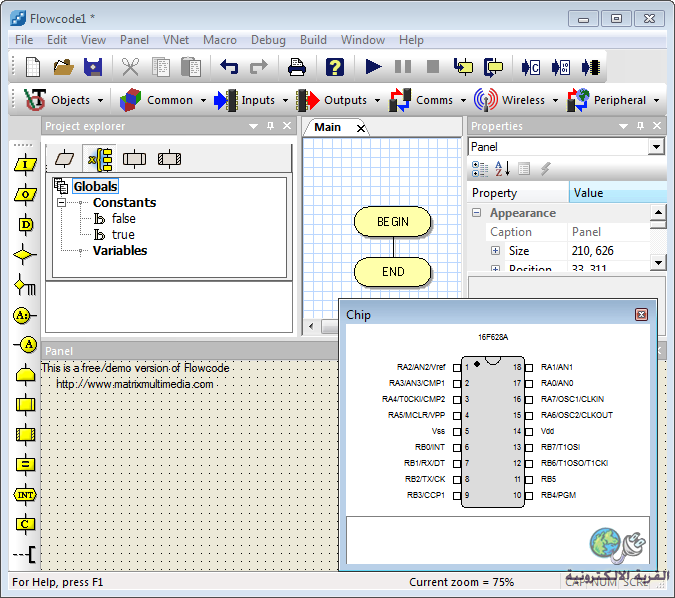This screenshot has height=598, width=675.
Task: Open the Edit menu
Action: click(x=57, y=40)
